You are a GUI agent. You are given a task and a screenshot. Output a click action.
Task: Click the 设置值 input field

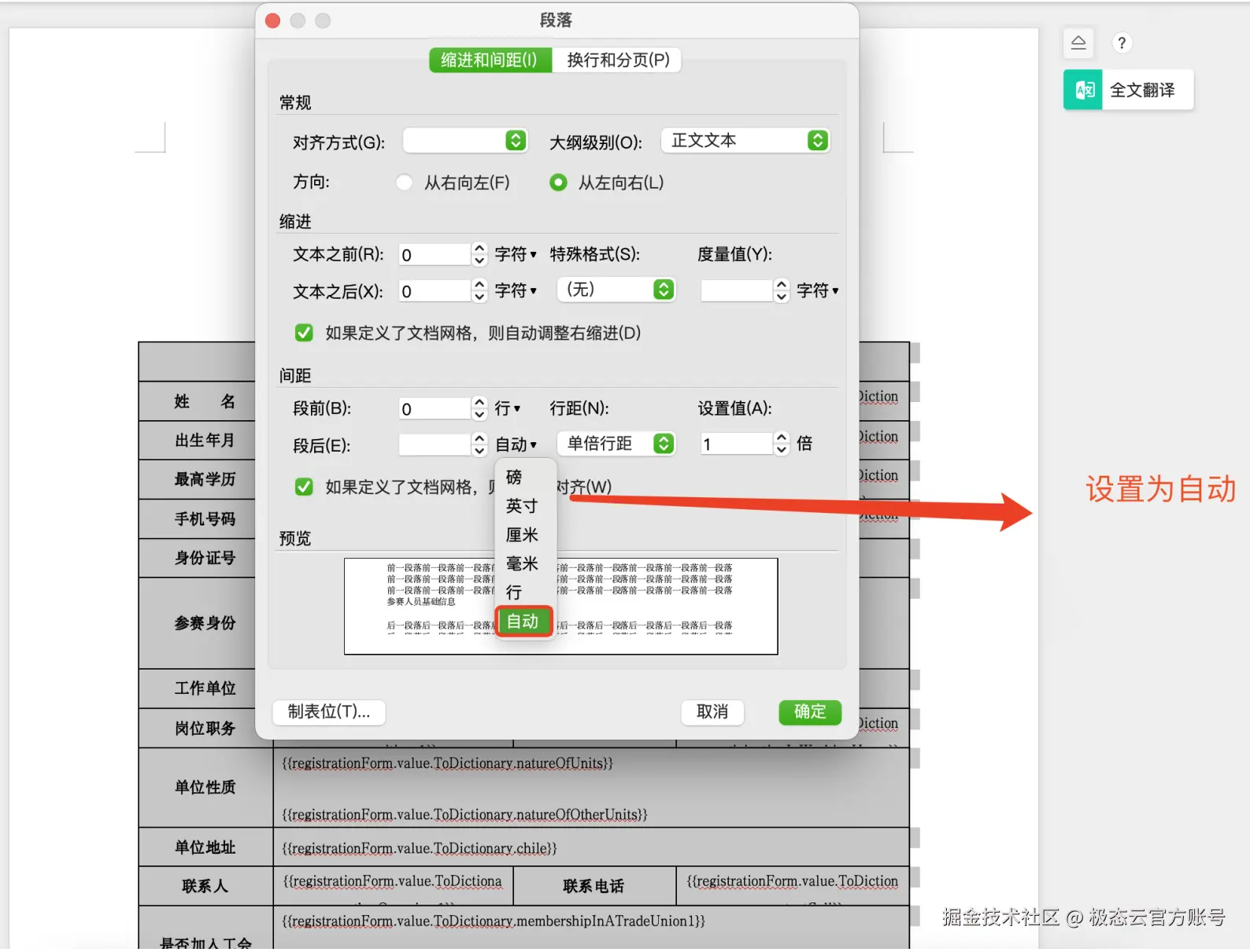tap(737, 444)
